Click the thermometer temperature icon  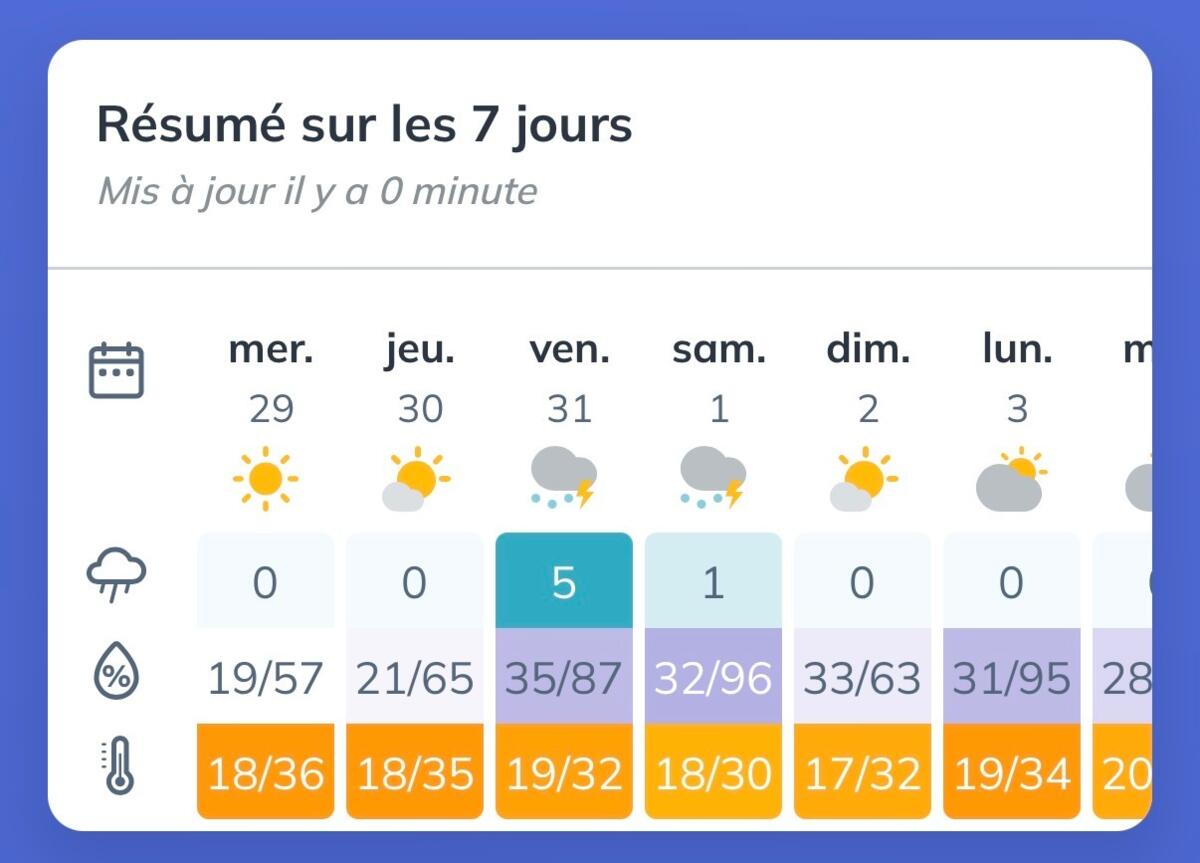[x=118, y=766]
